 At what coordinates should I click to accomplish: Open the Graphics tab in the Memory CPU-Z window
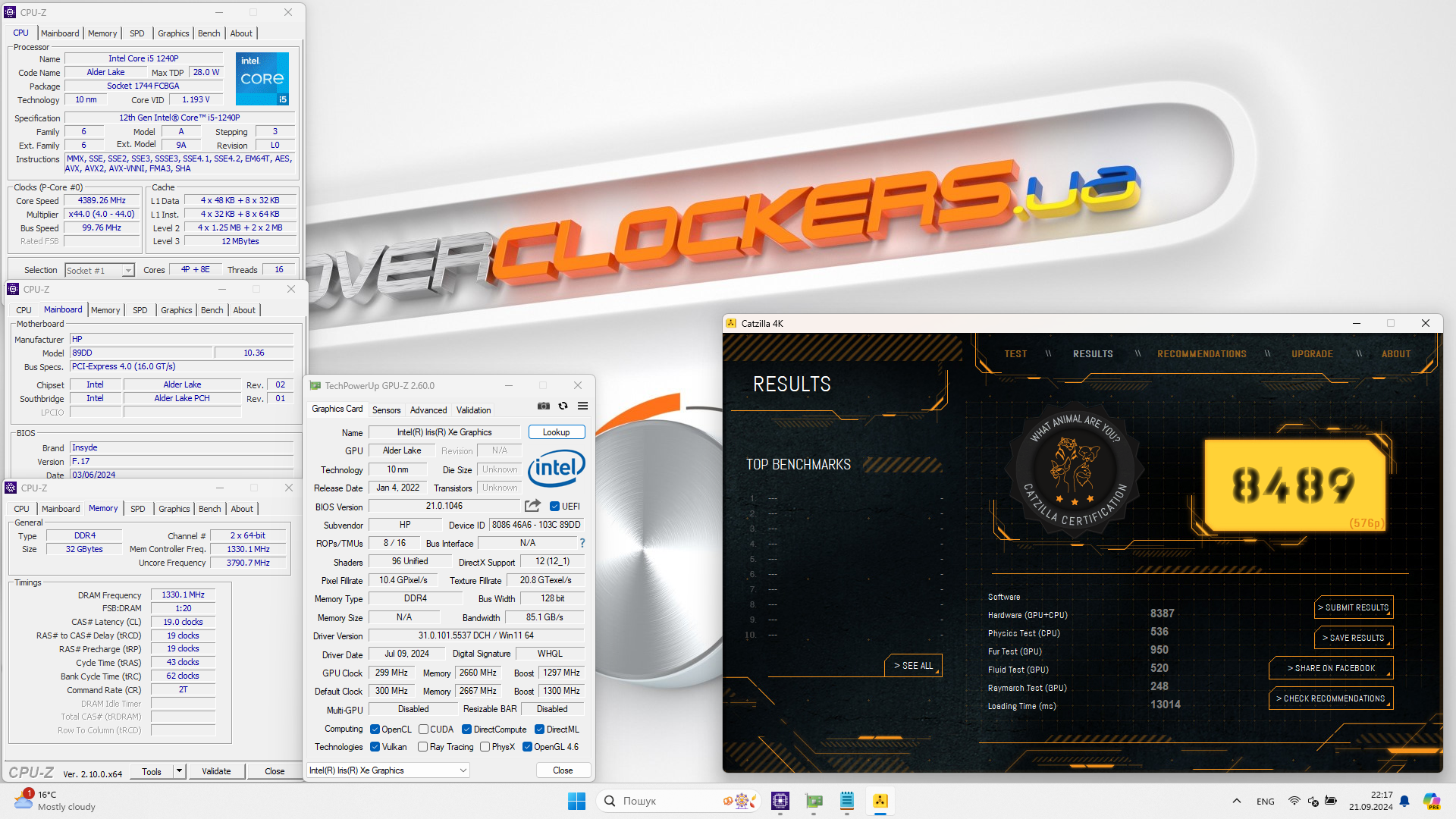coord(174,509)
